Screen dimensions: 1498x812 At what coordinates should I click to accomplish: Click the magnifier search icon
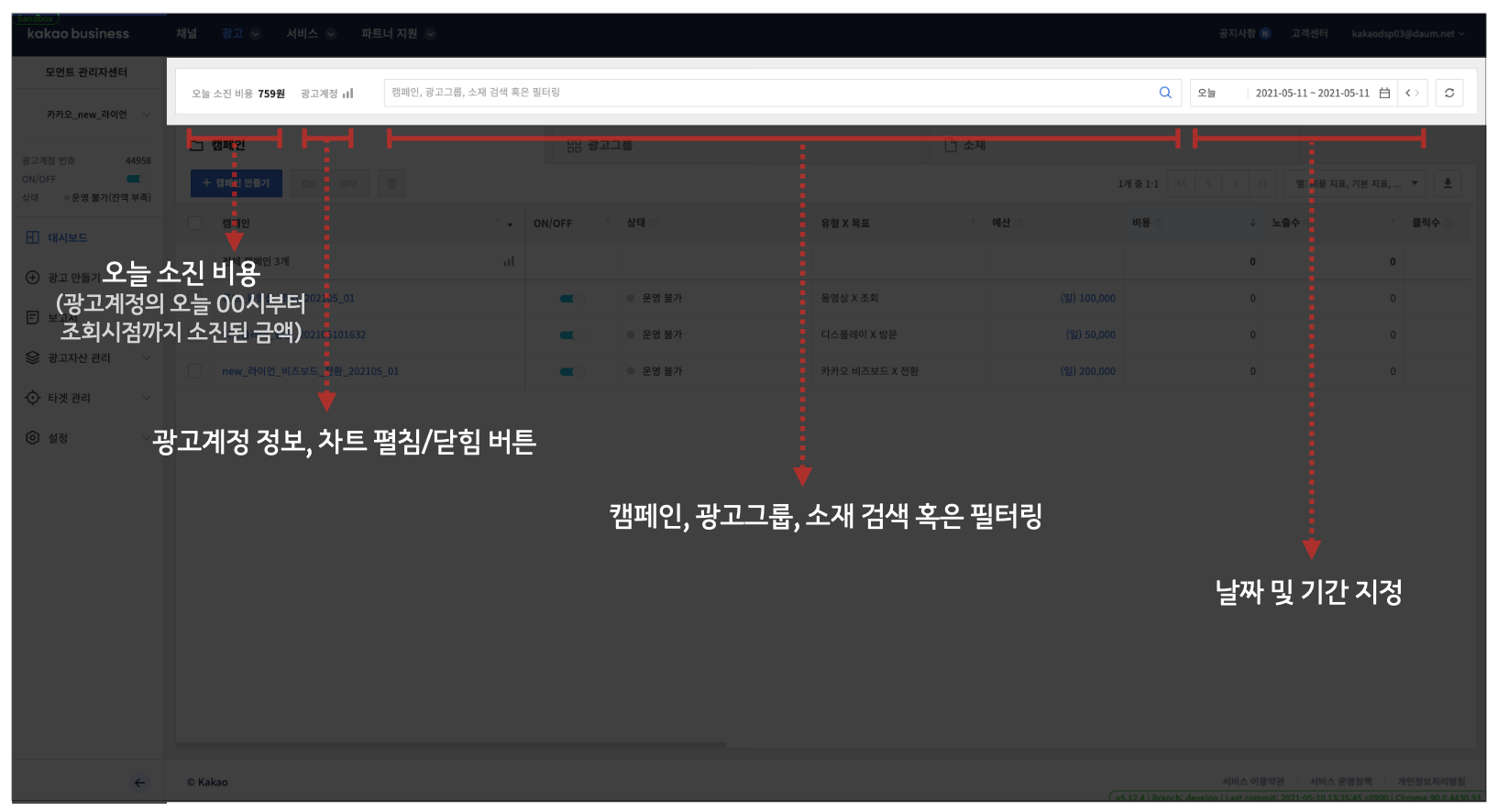tap(1165, 93)
